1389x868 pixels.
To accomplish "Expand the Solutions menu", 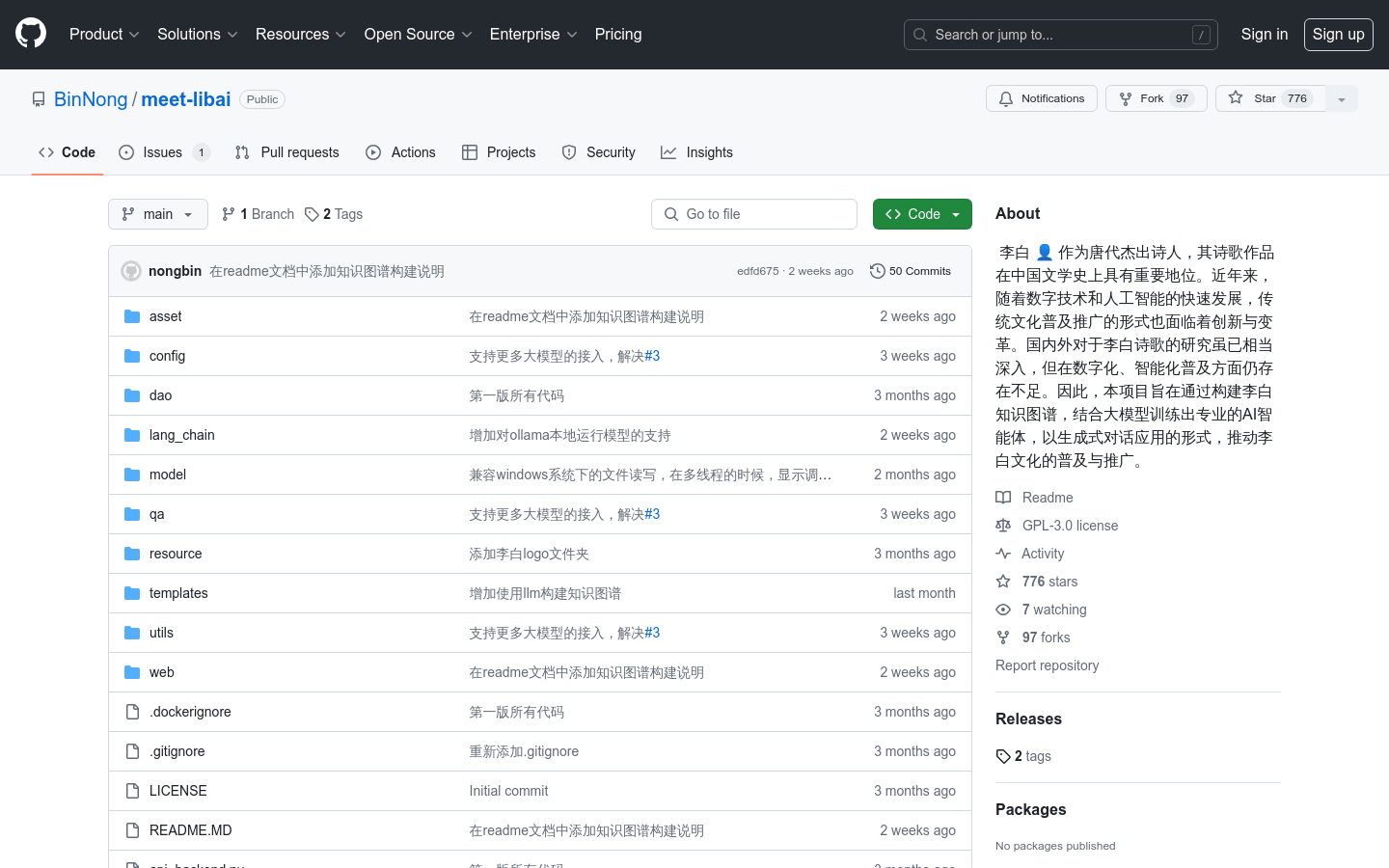I will click(197, 35).
